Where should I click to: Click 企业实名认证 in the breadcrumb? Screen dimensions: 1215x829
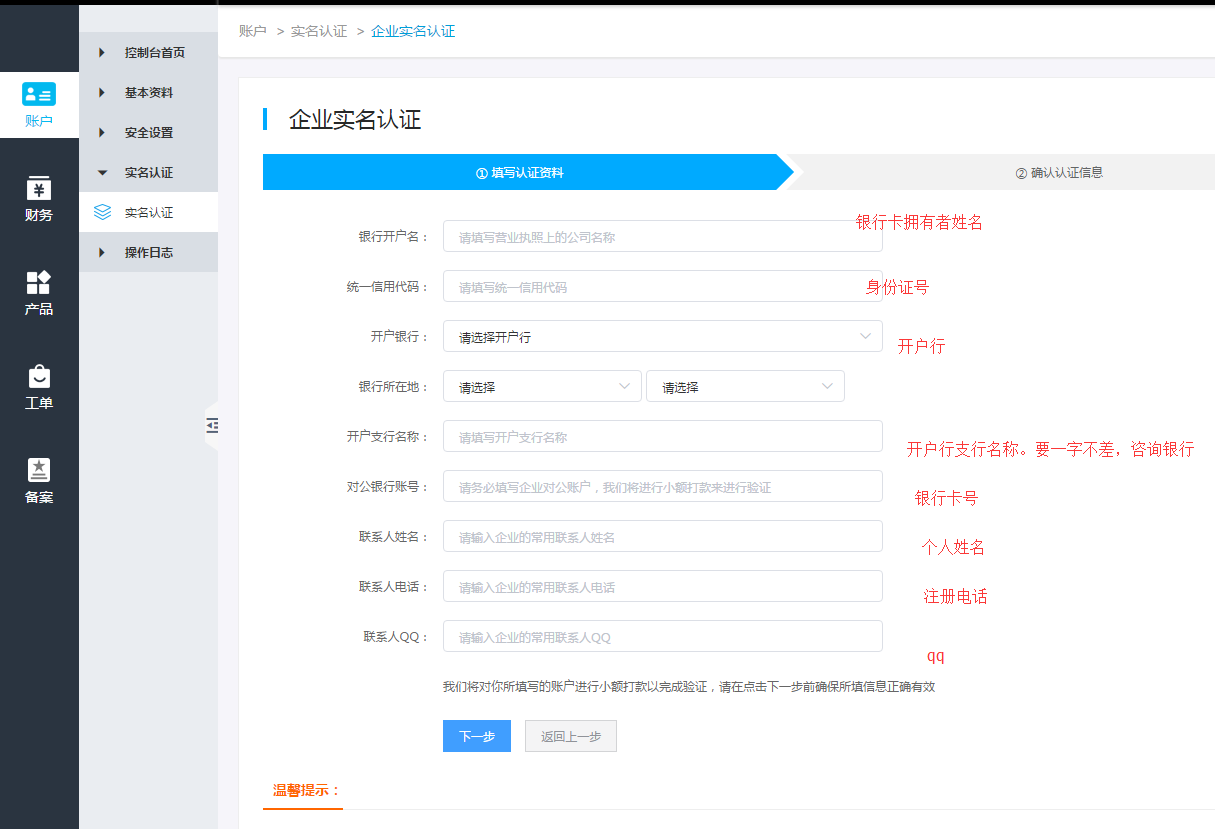tap(413, 31)
